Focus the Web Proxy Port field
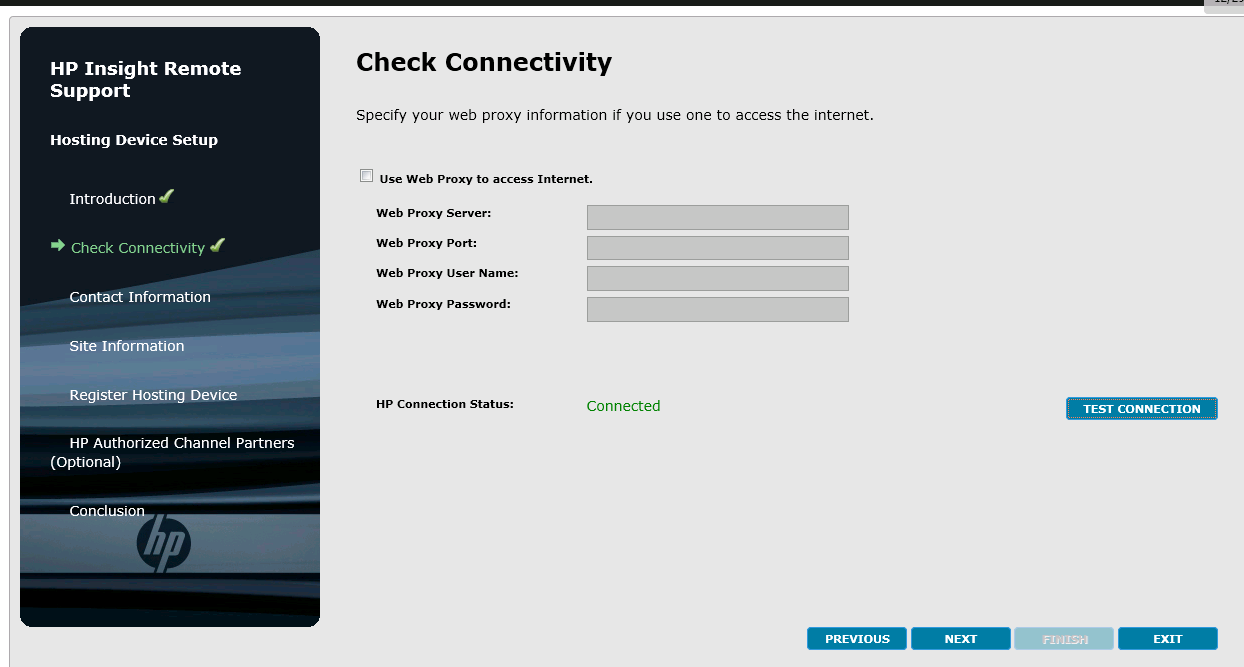This screenshot has width=1244, height=667. [717, 248]
